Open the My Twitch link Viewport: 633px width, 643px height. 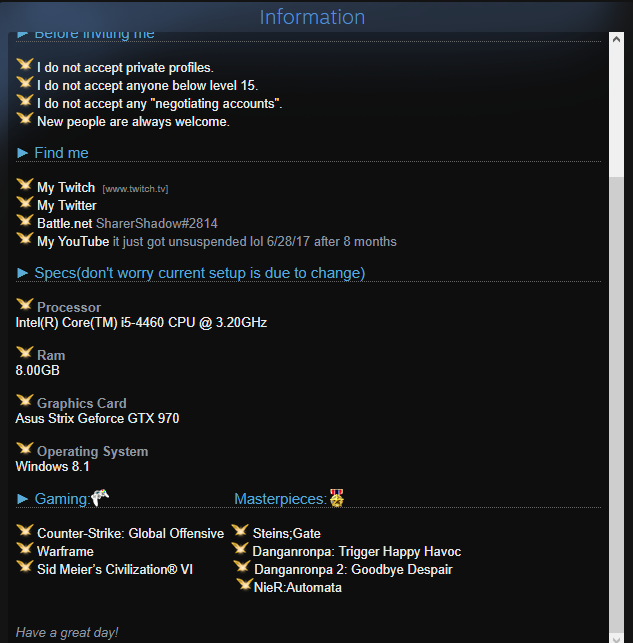66,188
